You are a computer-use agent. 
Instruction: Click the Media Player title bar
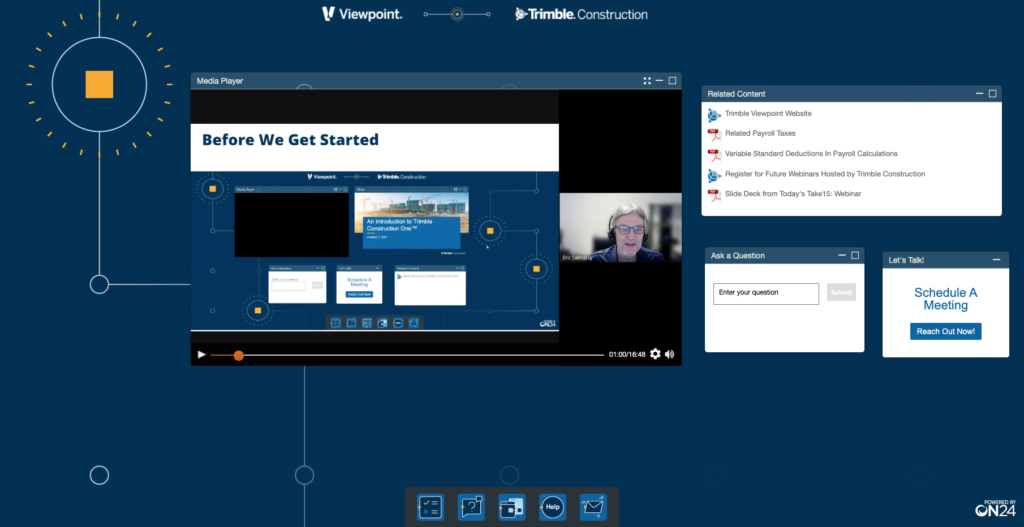click(436, 81)
